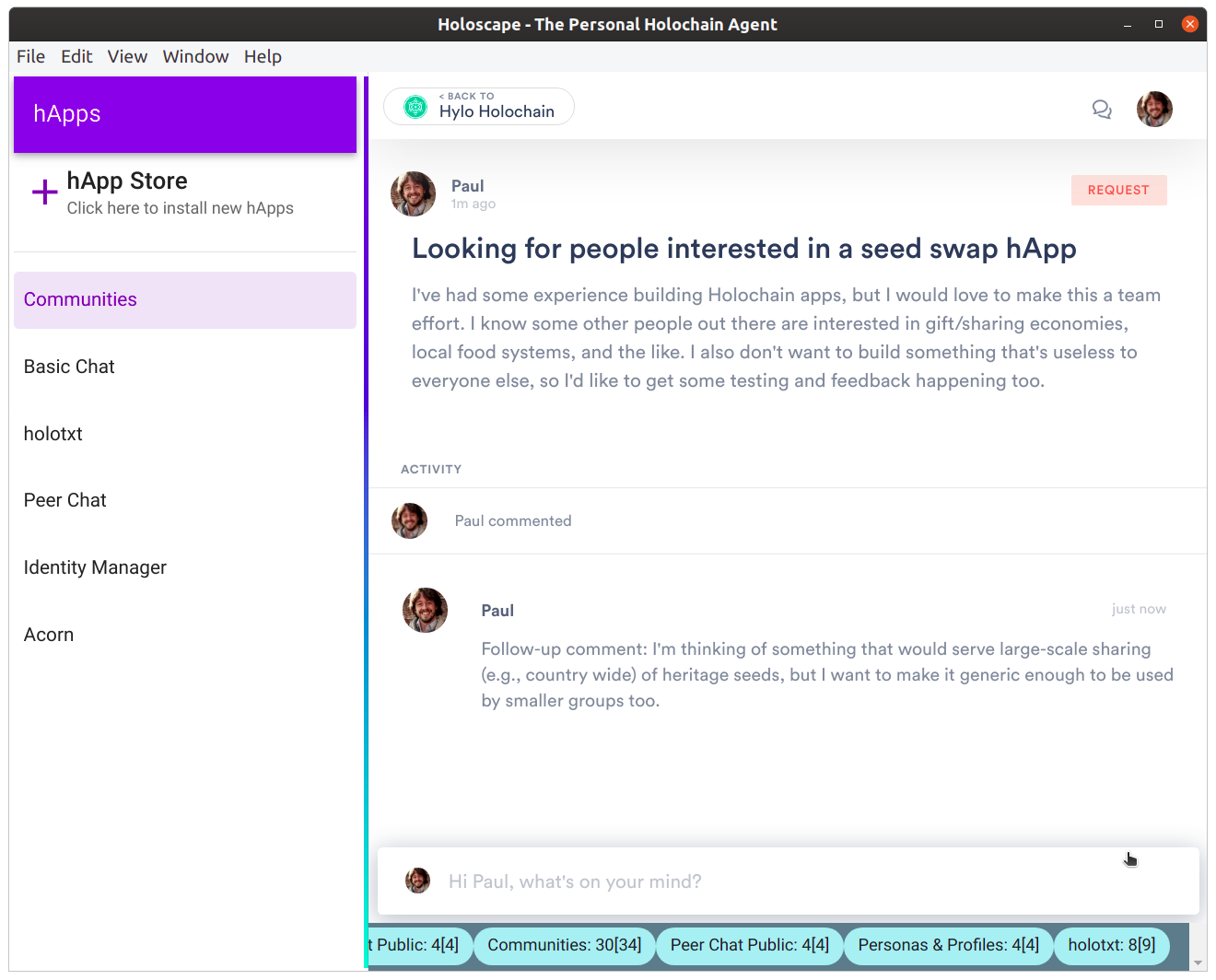Focus the 'what's on your mind?' comment field
Screen dimensions: 1216x980
click(789, 881)
